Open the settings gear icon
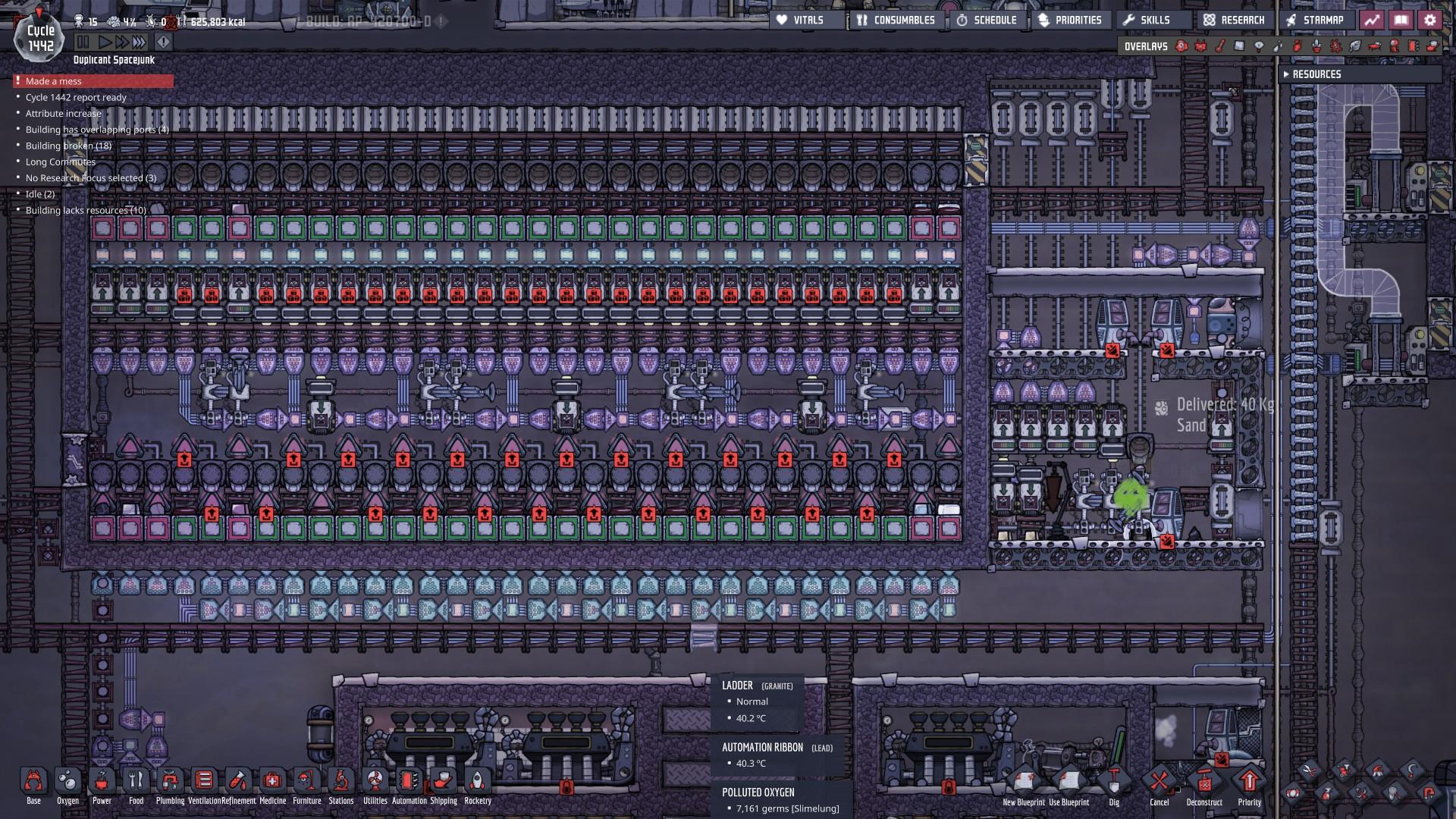Image resolution: width=1456 pixels, height=819 pixels. point(1430,20)
